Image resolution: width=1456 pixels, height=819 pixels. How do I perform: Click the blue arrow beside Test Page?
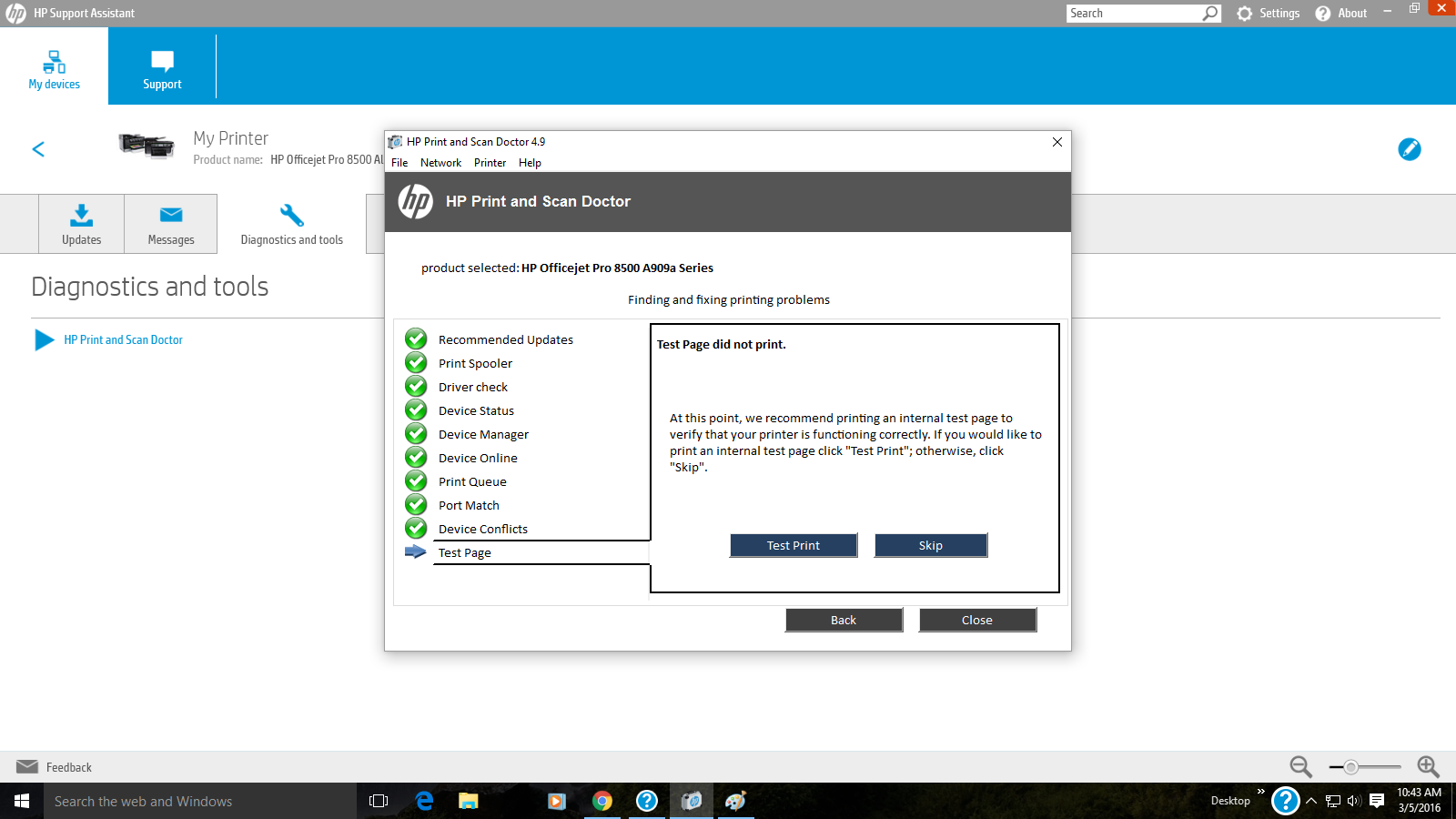(x=416, y=552)
